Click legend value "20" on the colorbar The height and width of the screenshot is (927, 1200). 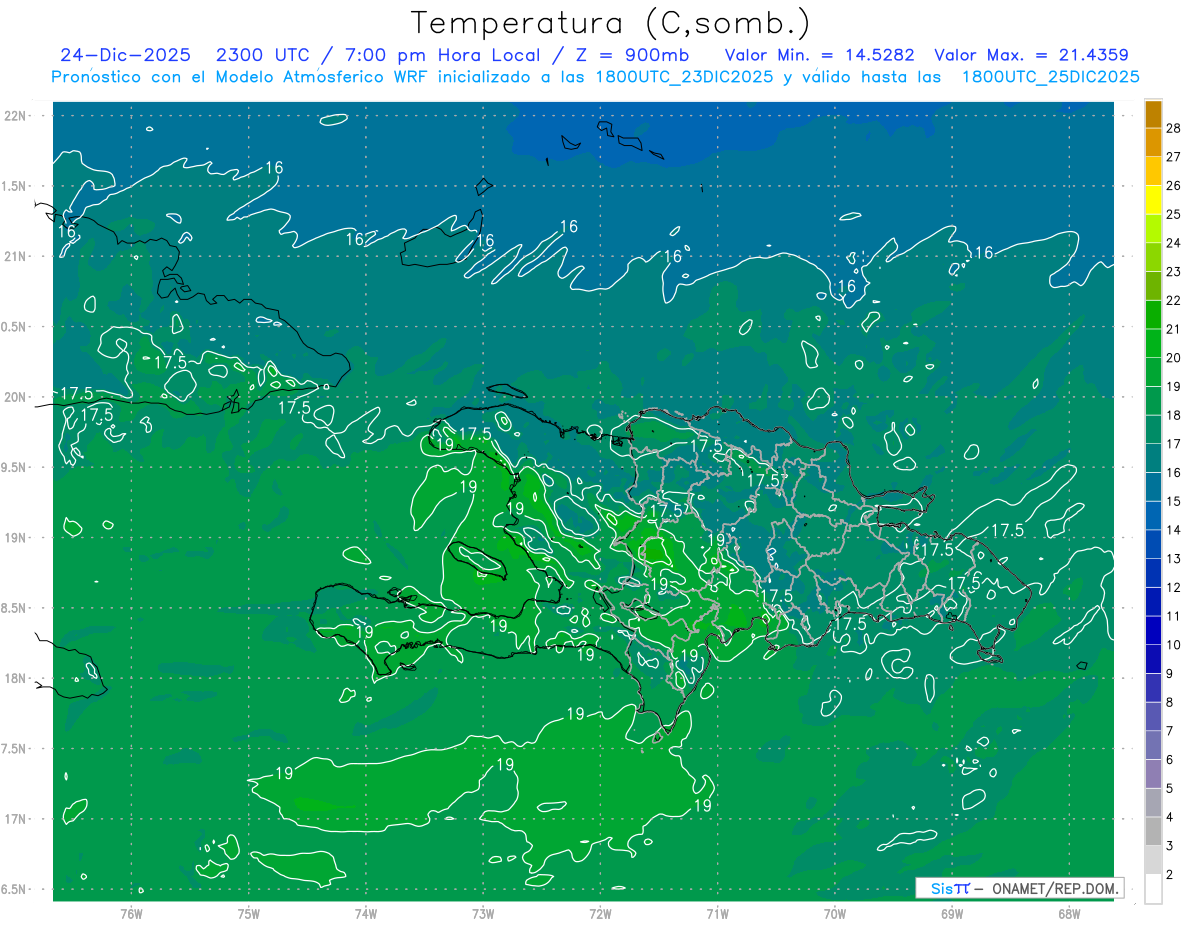1174,357
